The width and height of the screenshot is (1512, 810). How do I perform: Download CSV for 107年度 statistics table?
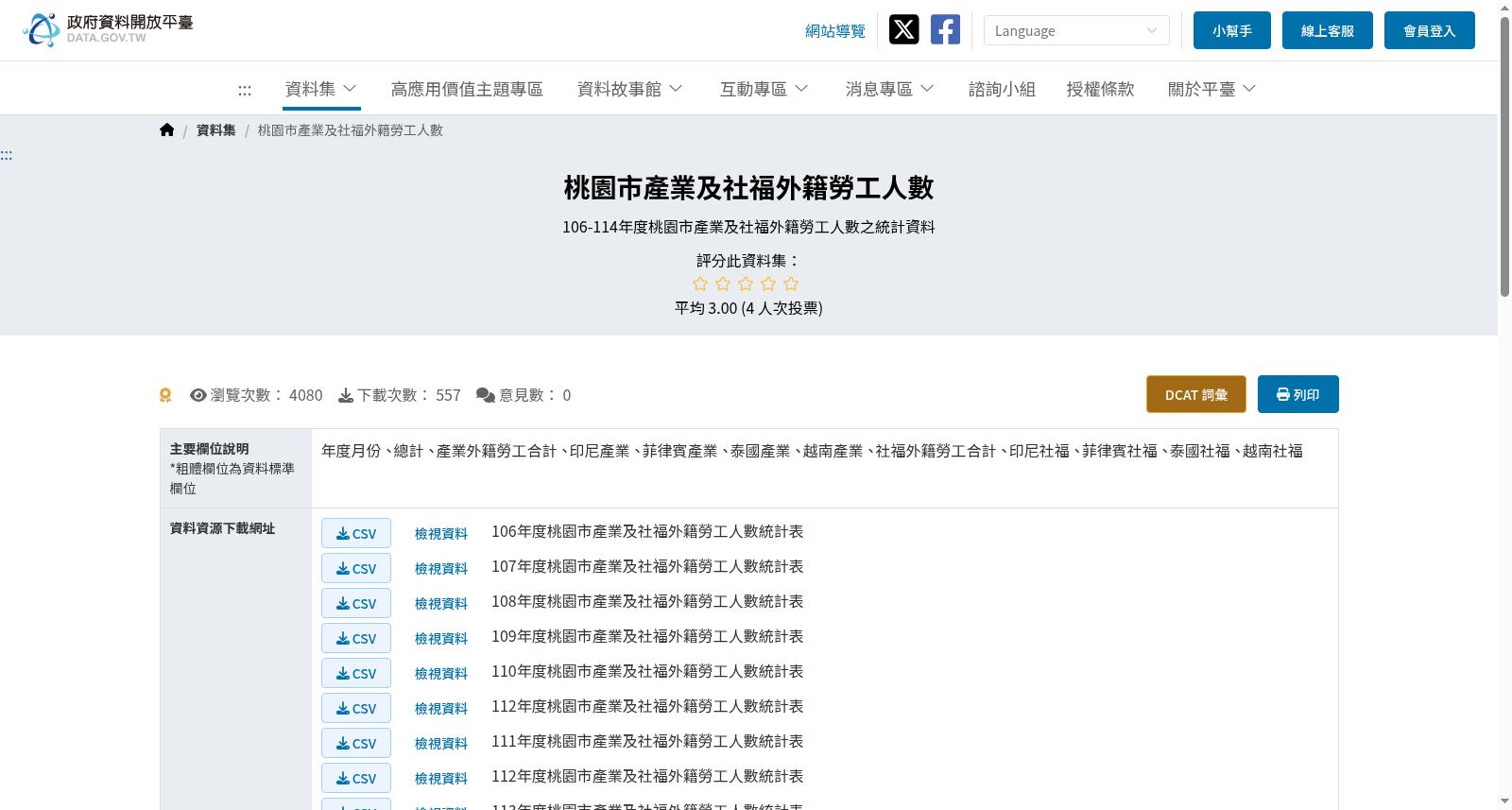356,568
